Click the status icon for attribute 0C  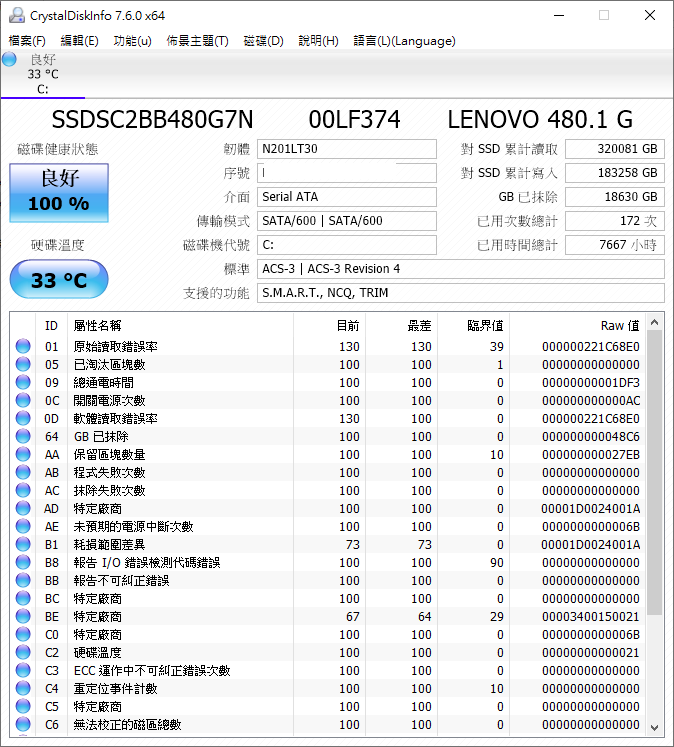[23, 400]
